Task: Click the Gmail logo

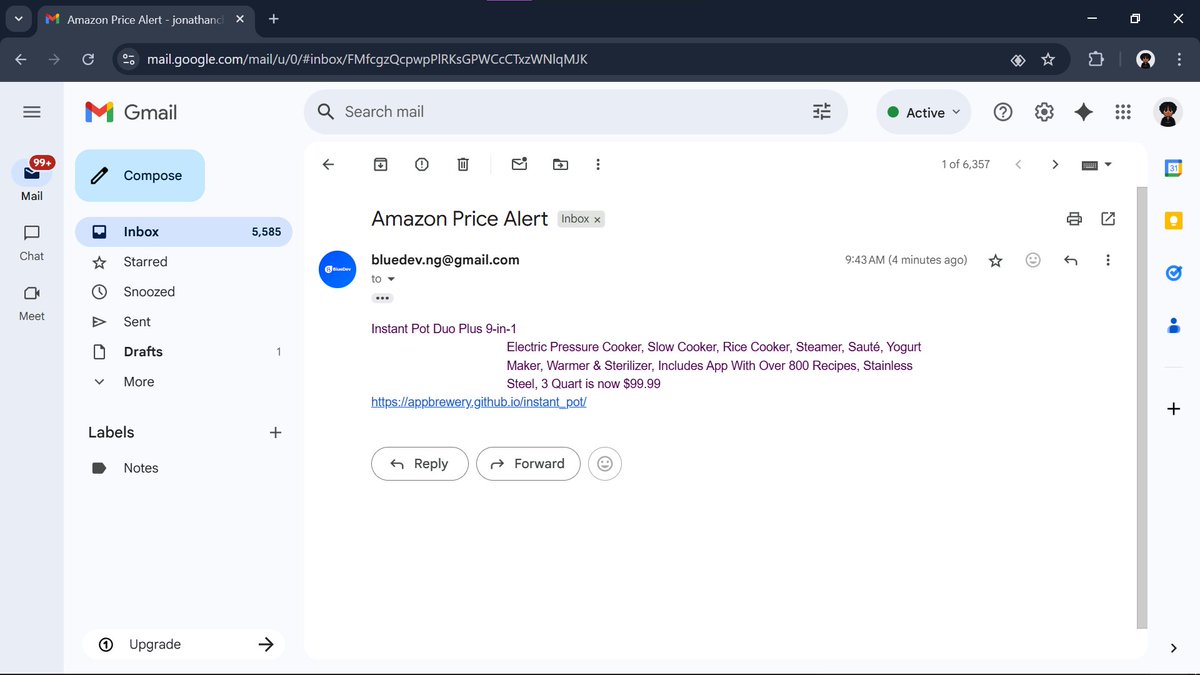Action: tap(131, 112)
